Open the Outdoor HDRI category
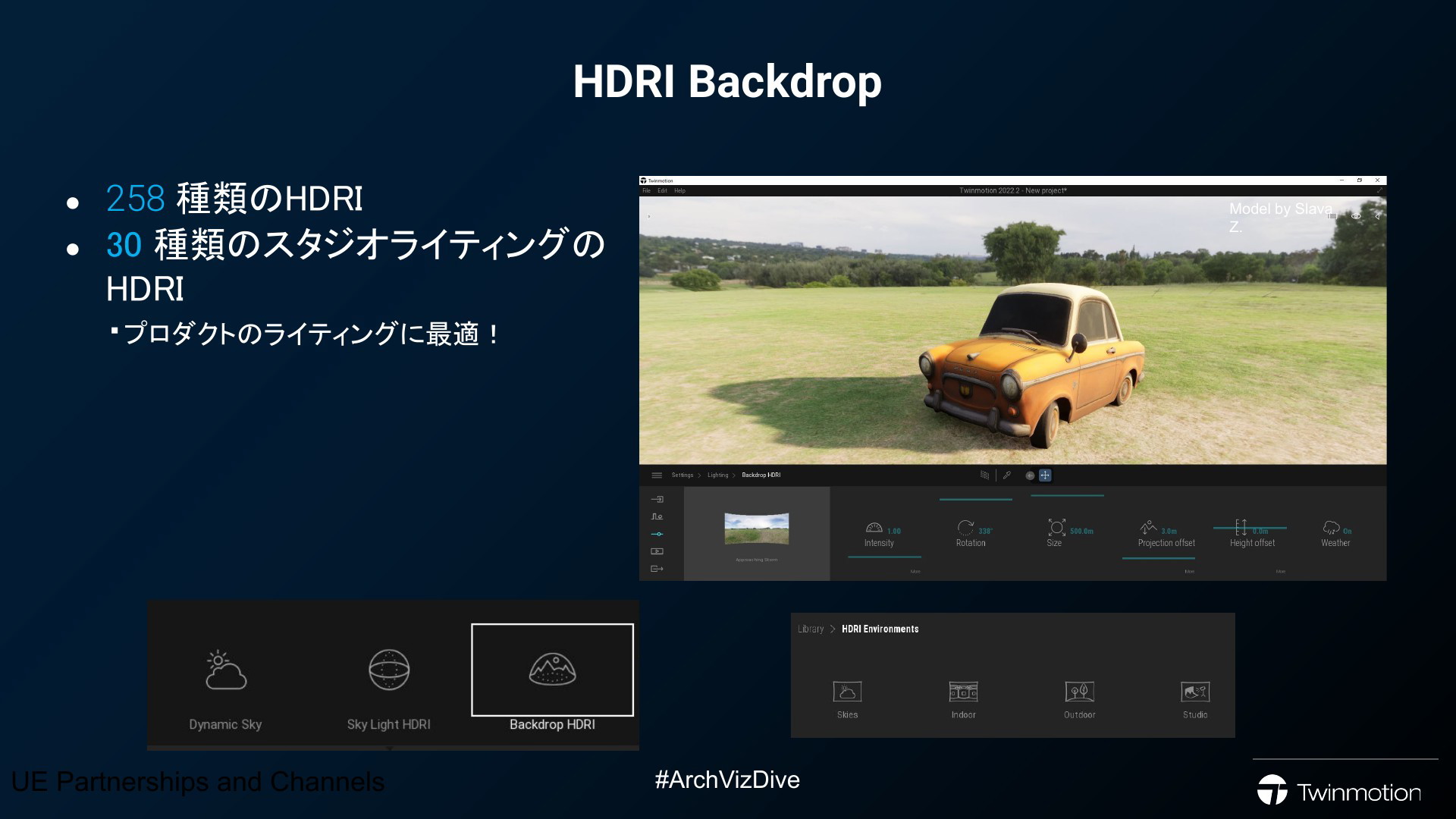This screenshot has width=1456, height=819. (1079, 699)
